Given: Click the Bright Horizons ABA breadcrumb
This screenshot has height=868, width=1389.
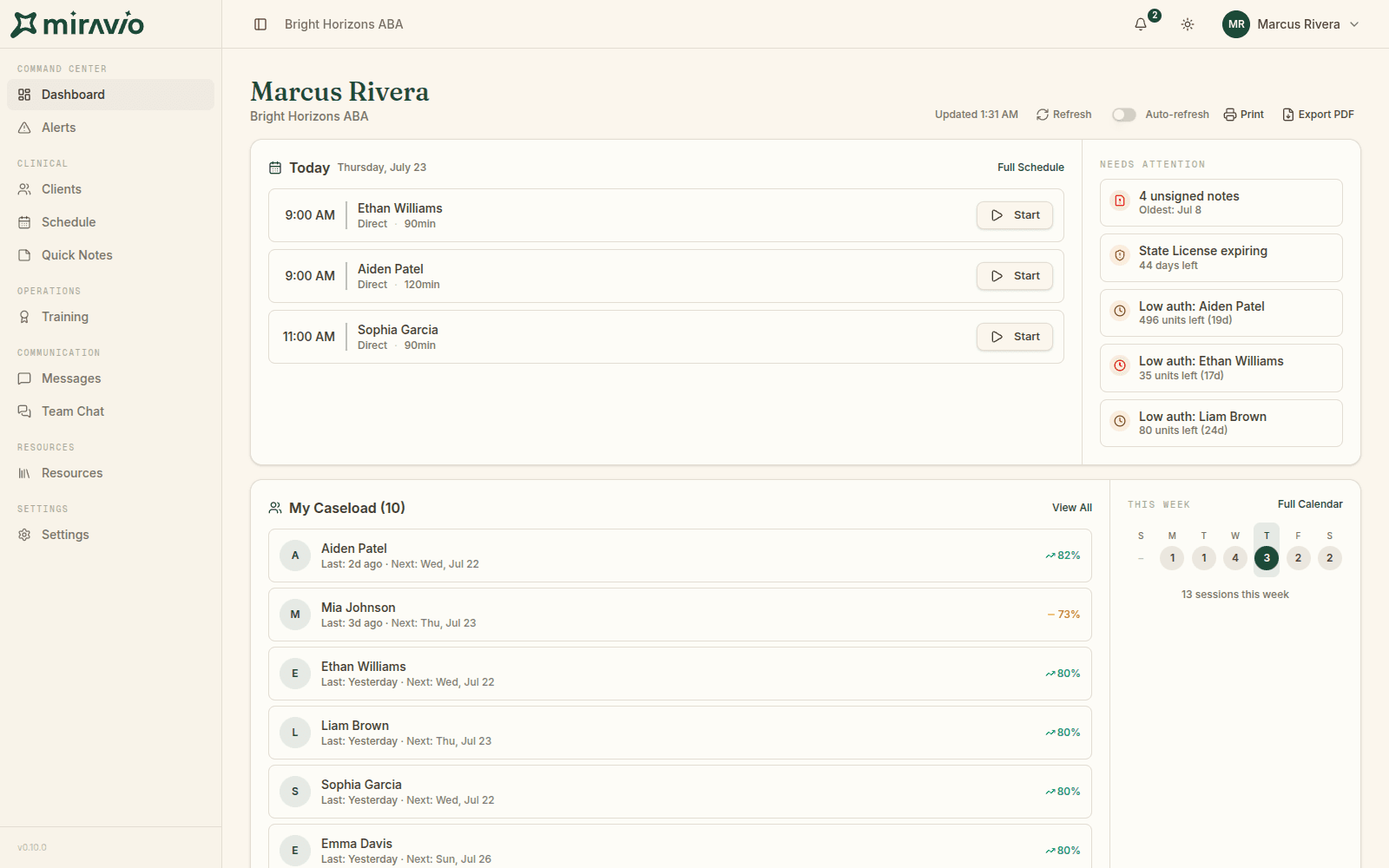Looking at the screenshot, I should click(x=344, y=24).
